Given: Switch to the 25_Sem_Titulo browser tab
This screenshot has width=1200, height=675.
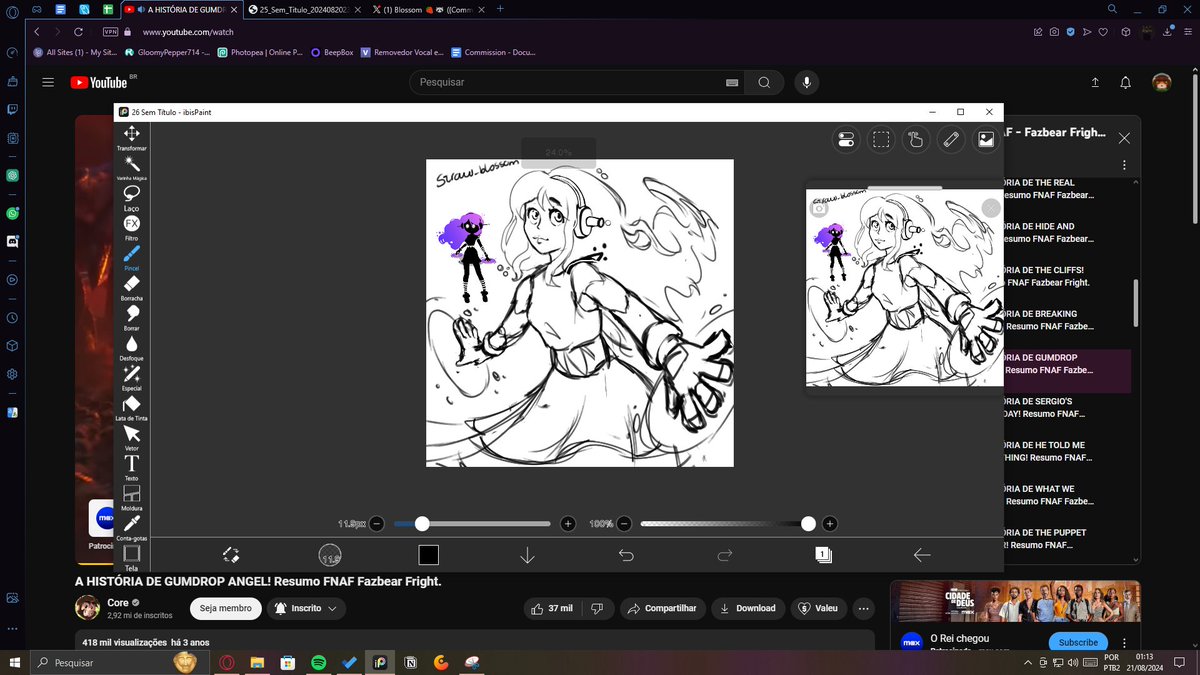Looking at the screenshot, I should pyautogui.click(x=302, y=9).
